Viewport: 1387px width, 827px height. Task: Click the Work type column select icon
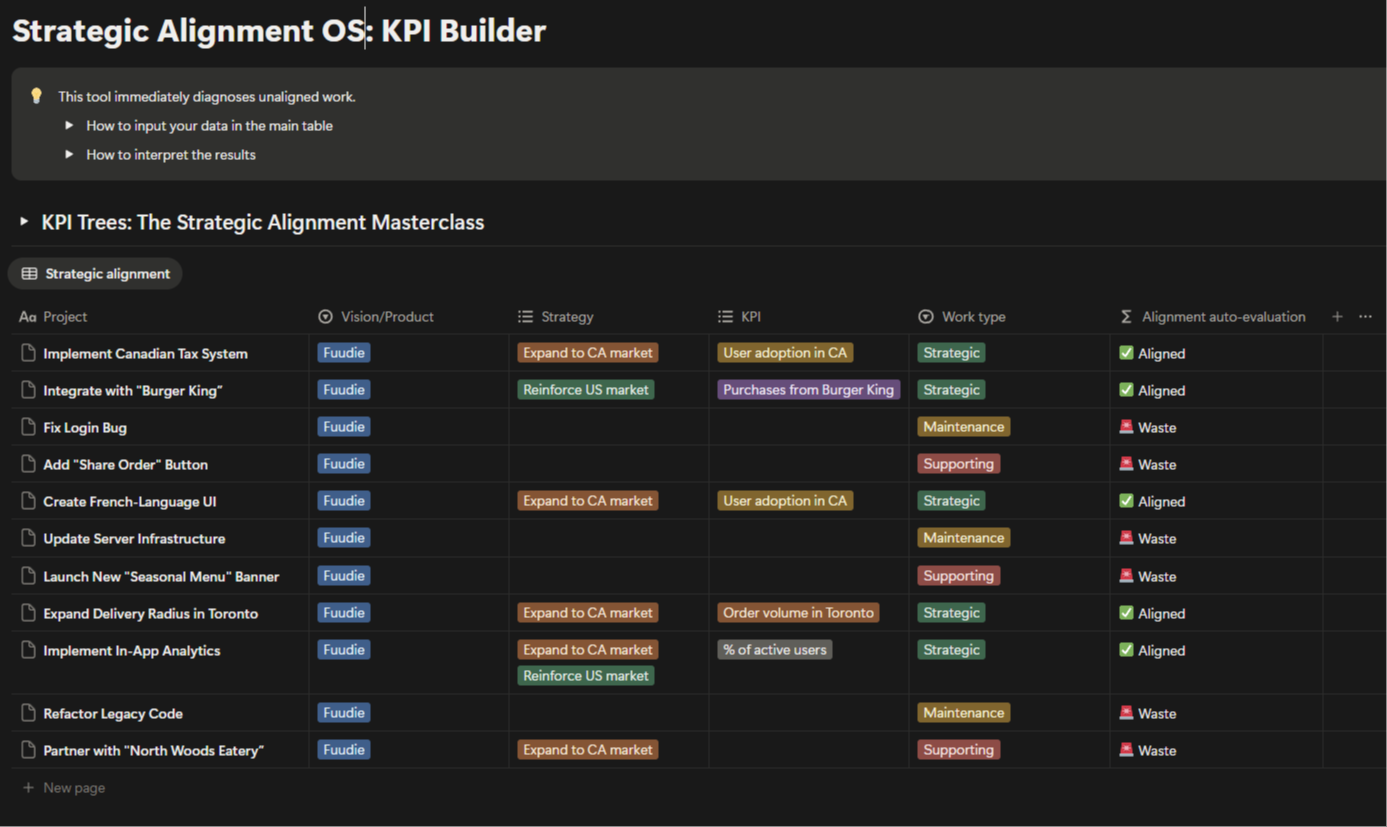point(926,317)
